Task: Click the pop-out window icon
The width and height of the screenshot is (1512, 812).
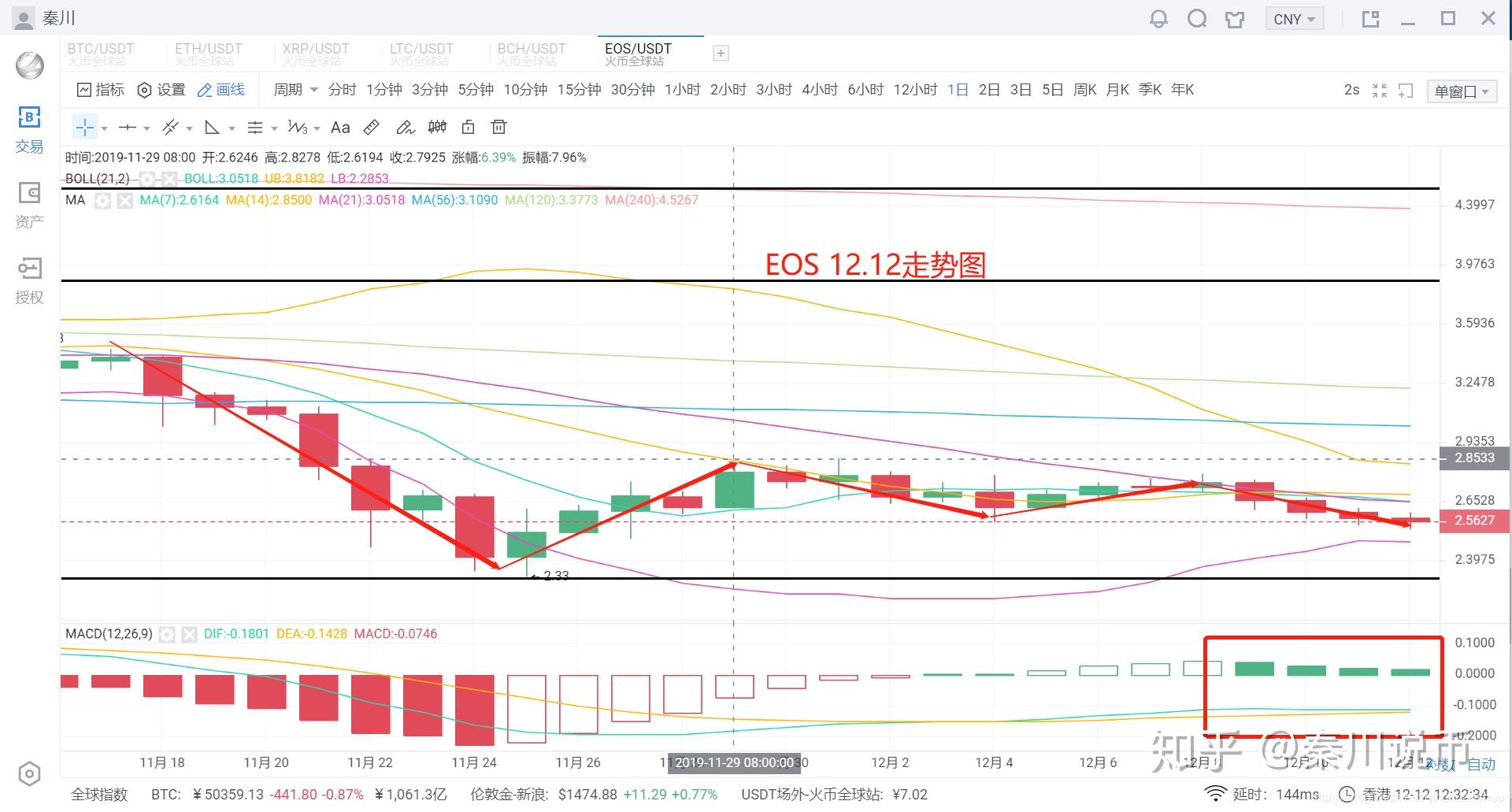Action: click(1371, 19)
